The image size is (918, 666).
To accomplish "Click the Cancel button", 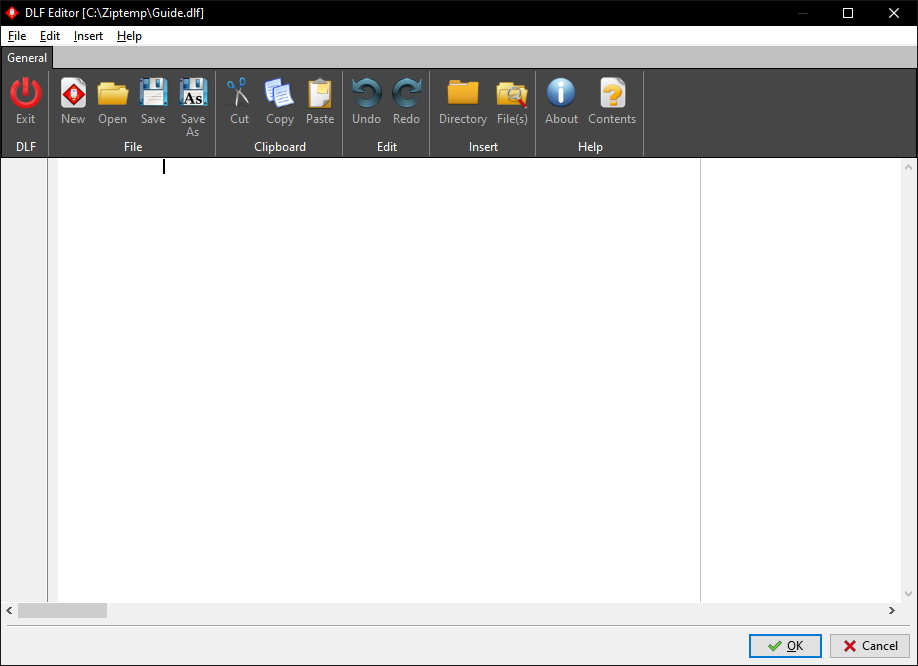I will [x=869, y=646].
